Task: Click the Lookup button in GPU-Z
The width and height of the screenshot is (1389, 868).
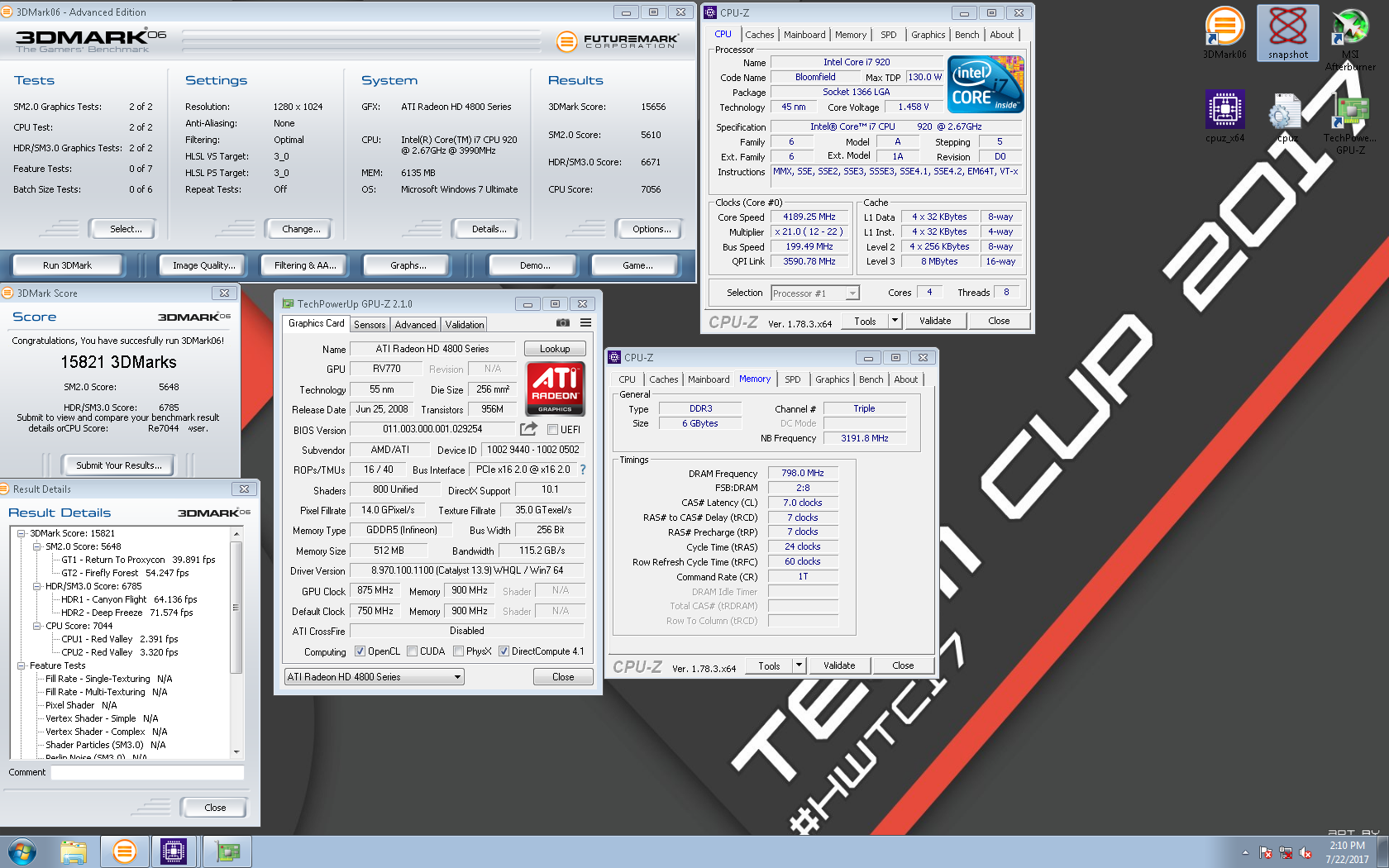Action: [x=555, y=349]
